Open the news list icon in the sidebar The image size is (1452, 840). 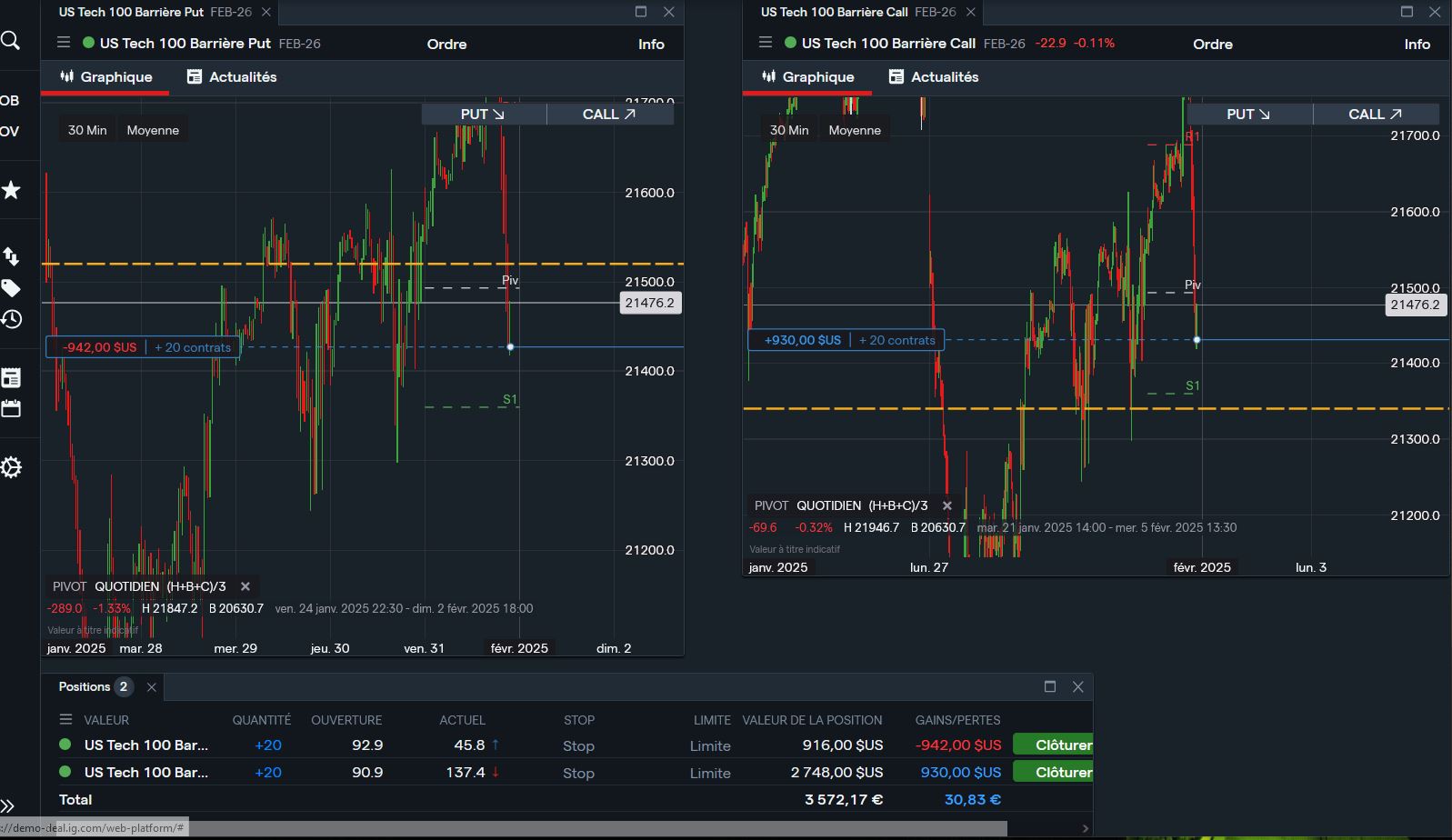click(x=11, y=378)
